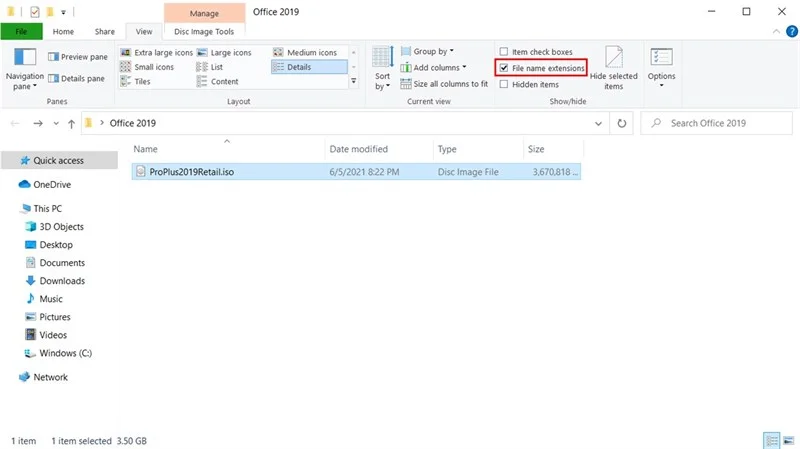Image resolution: width=800 pixels, height=449 pixels.
Task: Collapse the ribbon with the chevron
Action: point(776,32)
